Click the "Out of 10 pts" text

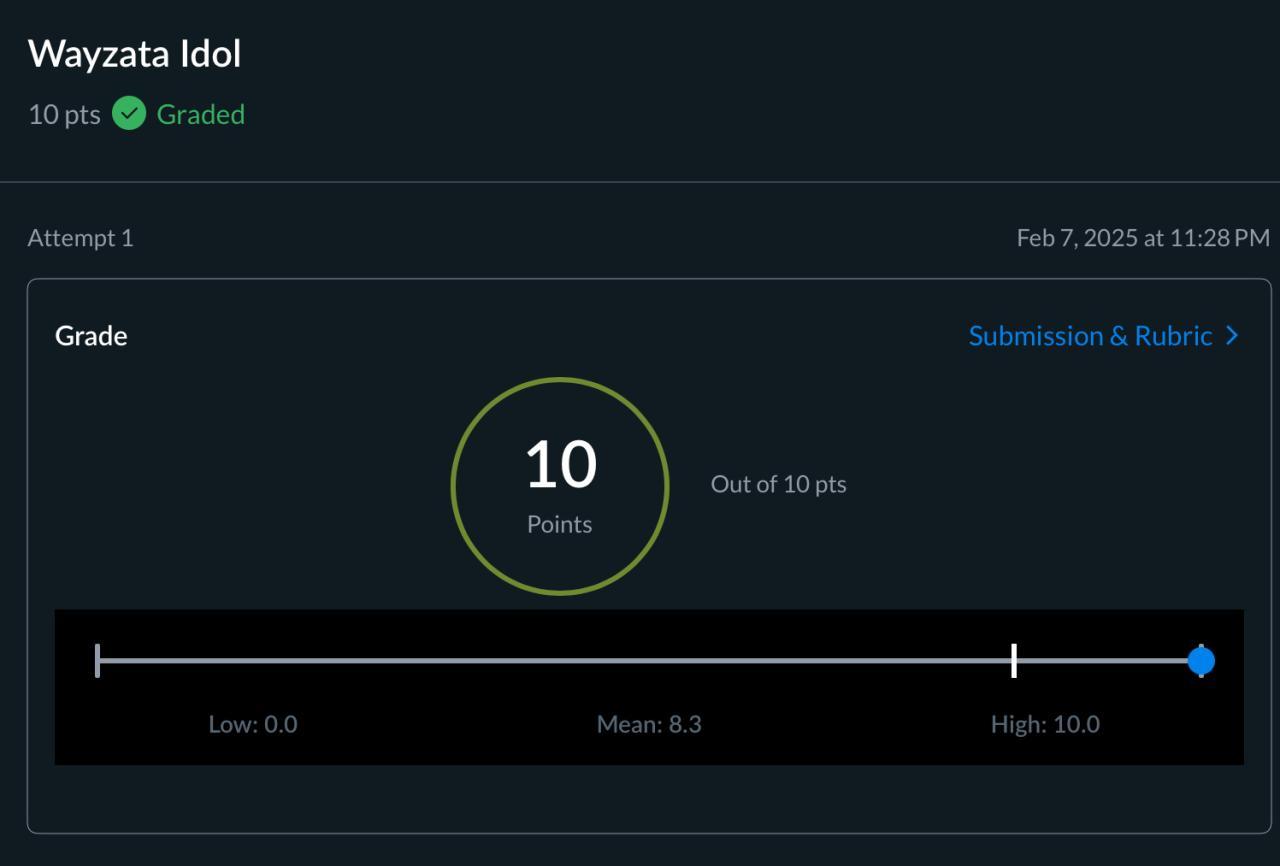(778, 484)
